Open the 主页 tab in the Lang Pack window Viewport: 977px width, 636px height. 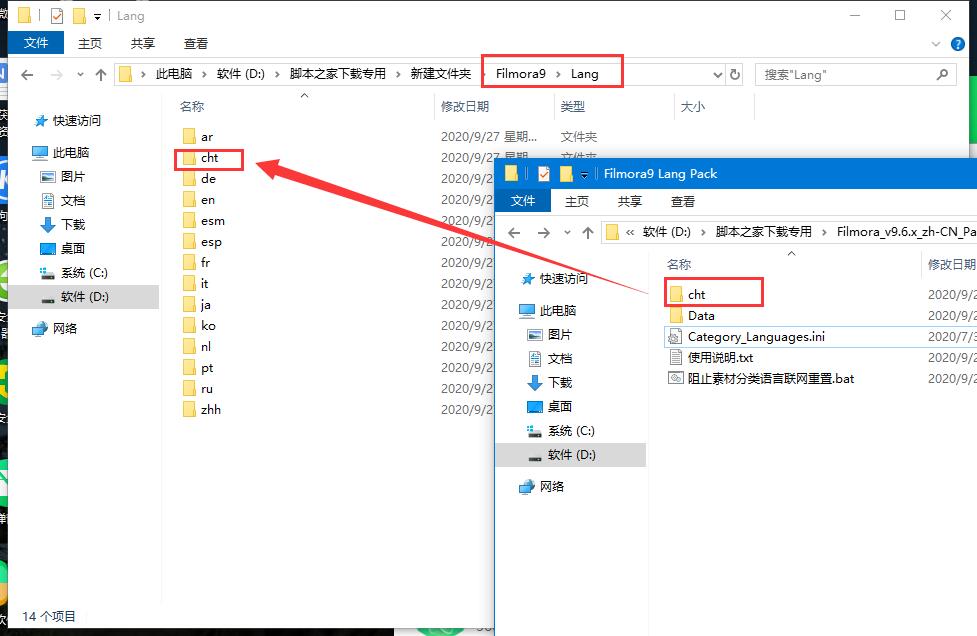tap(576, 202)
